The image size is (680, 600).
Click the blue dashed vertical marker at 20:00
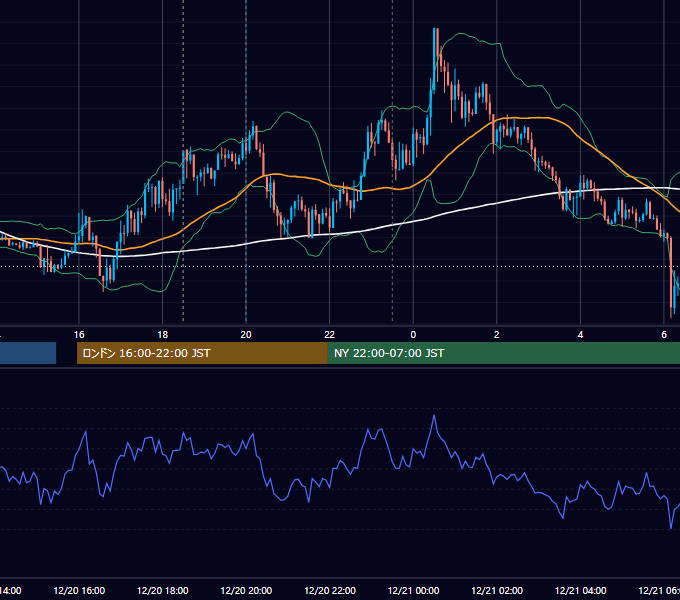pos(246,162)
